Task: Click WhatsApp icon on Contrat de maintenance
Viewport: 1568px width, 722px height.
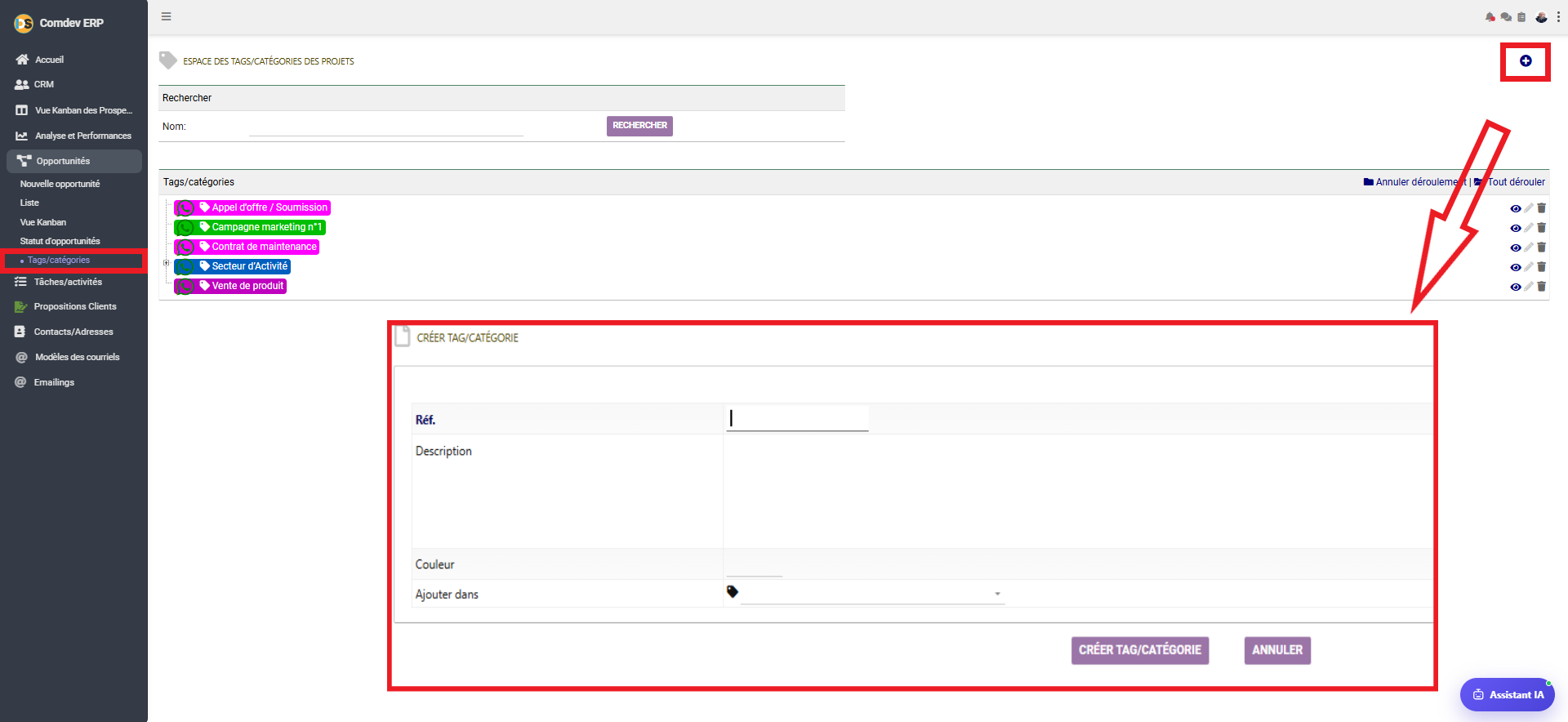Action: click(185, 247)
